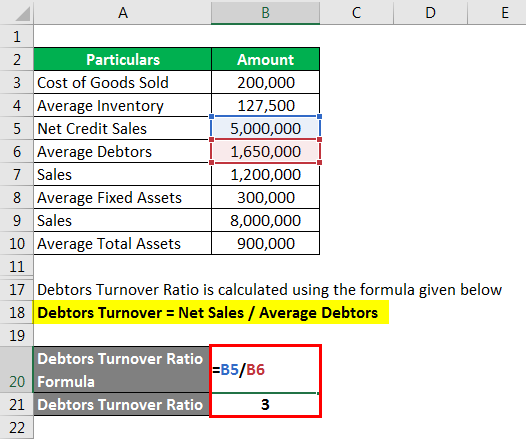Screen dimensions: 526x439
Task: Select the Average Fixed Assets cell
Action: pyautogui.click(x=122, y=197)
